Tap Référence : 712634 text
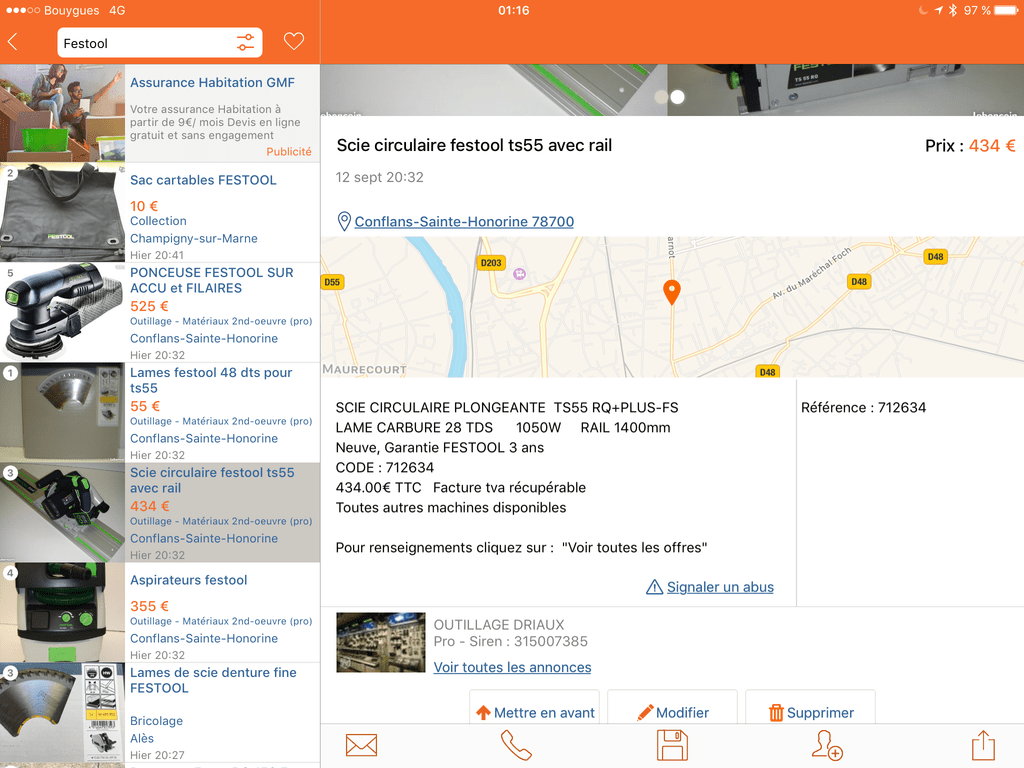1024x768 pixels. (x=863, y=408)
